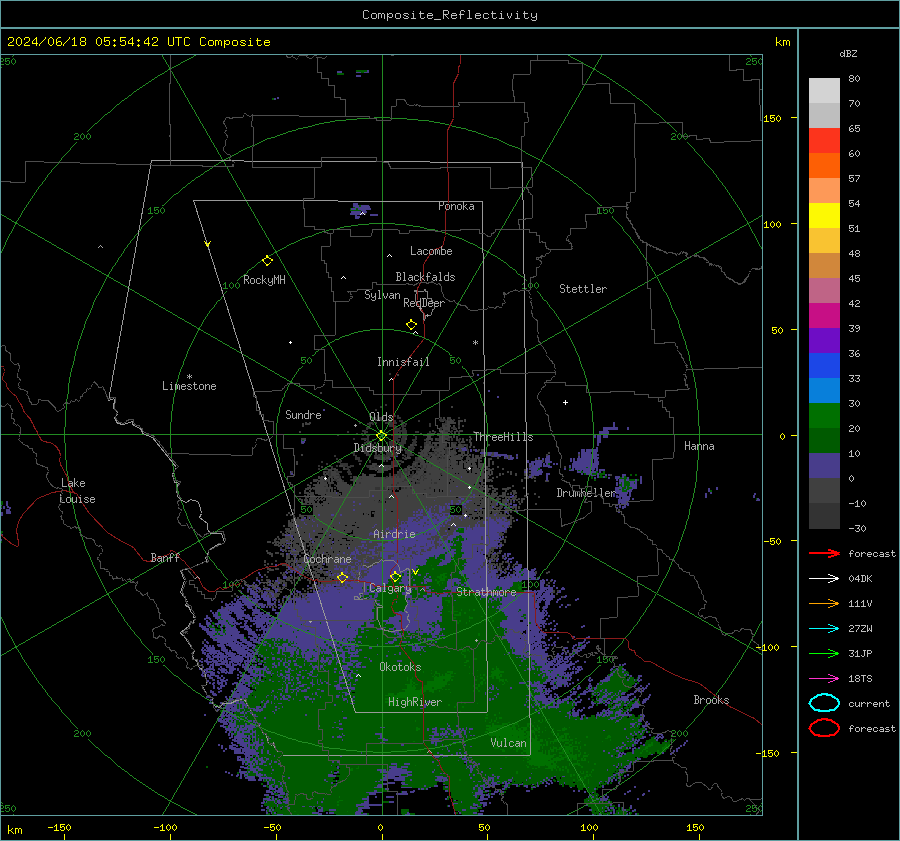Viewport: 900px width, 841px height.
Task: Click the yellow radar site marker at Olds
Action: click(x=381, y=436)
